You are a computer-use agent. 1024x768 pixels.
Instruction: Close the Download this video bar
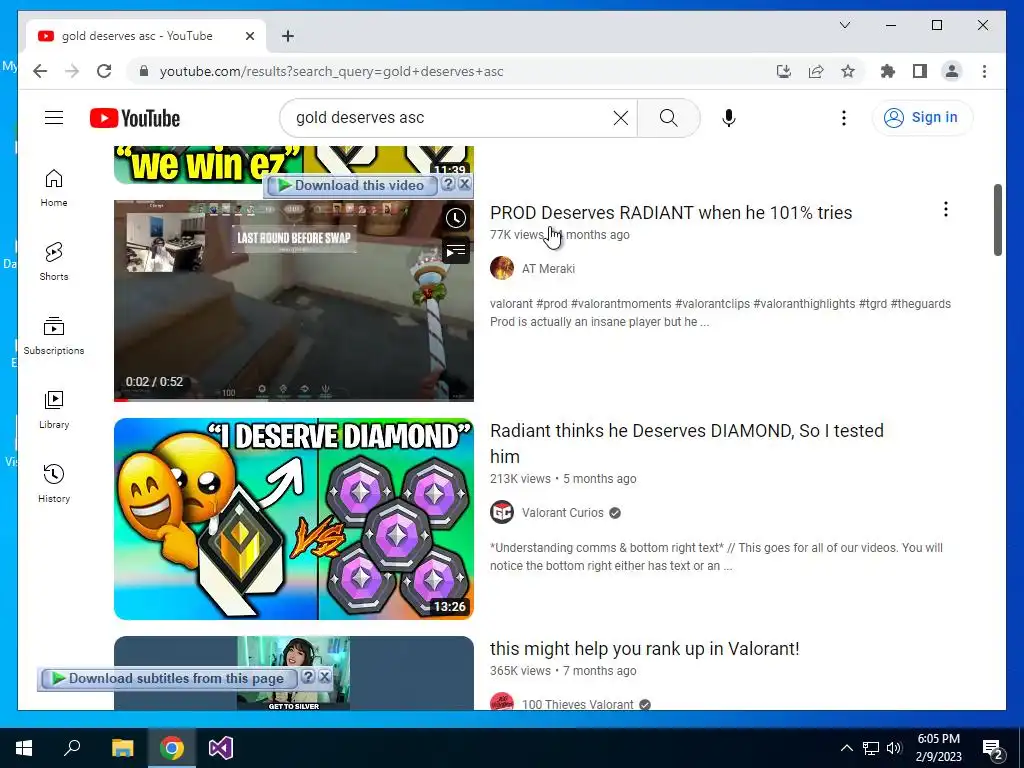464,184
